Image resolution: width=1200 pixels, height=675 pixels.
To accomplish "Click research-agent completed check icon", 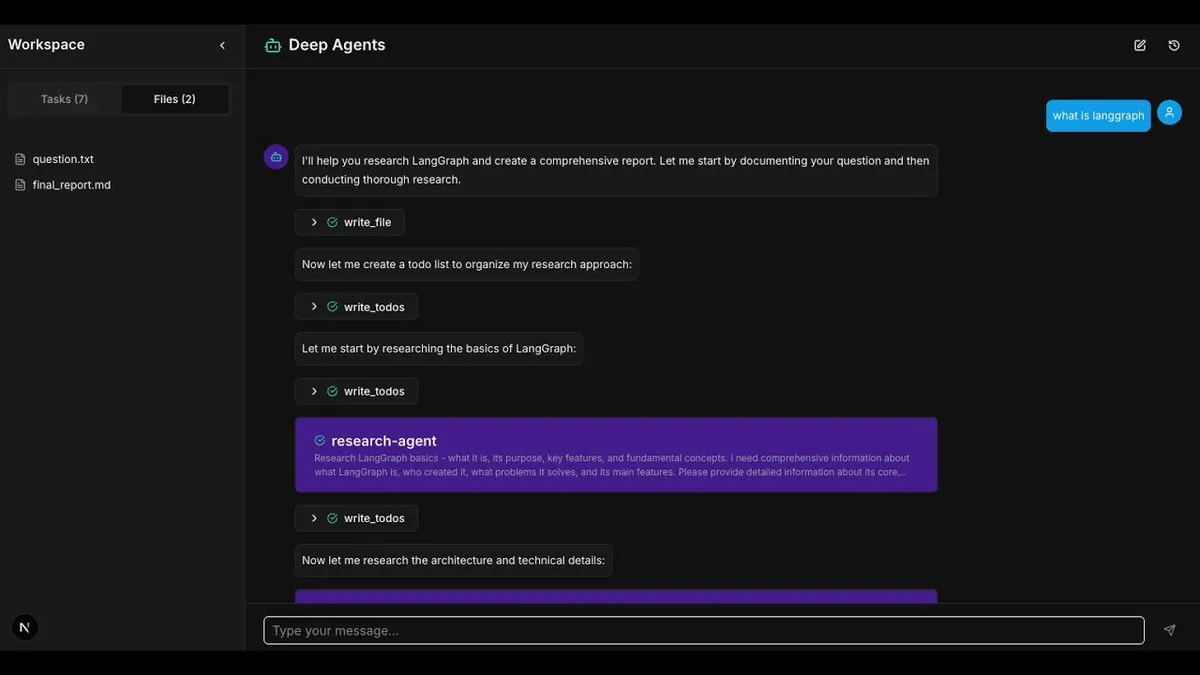I will (x=320, y=440).
